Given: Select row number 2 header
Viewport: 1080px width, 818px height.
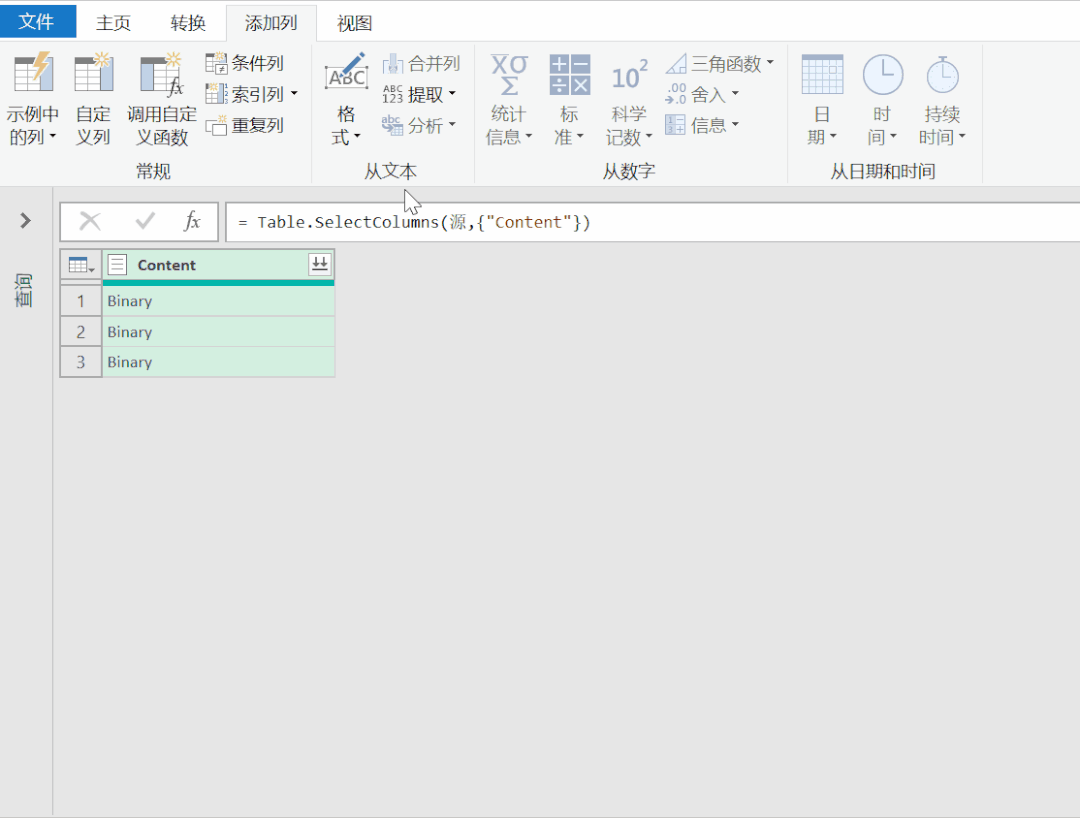Looking at the screenshot, I should tap(81, 332).
